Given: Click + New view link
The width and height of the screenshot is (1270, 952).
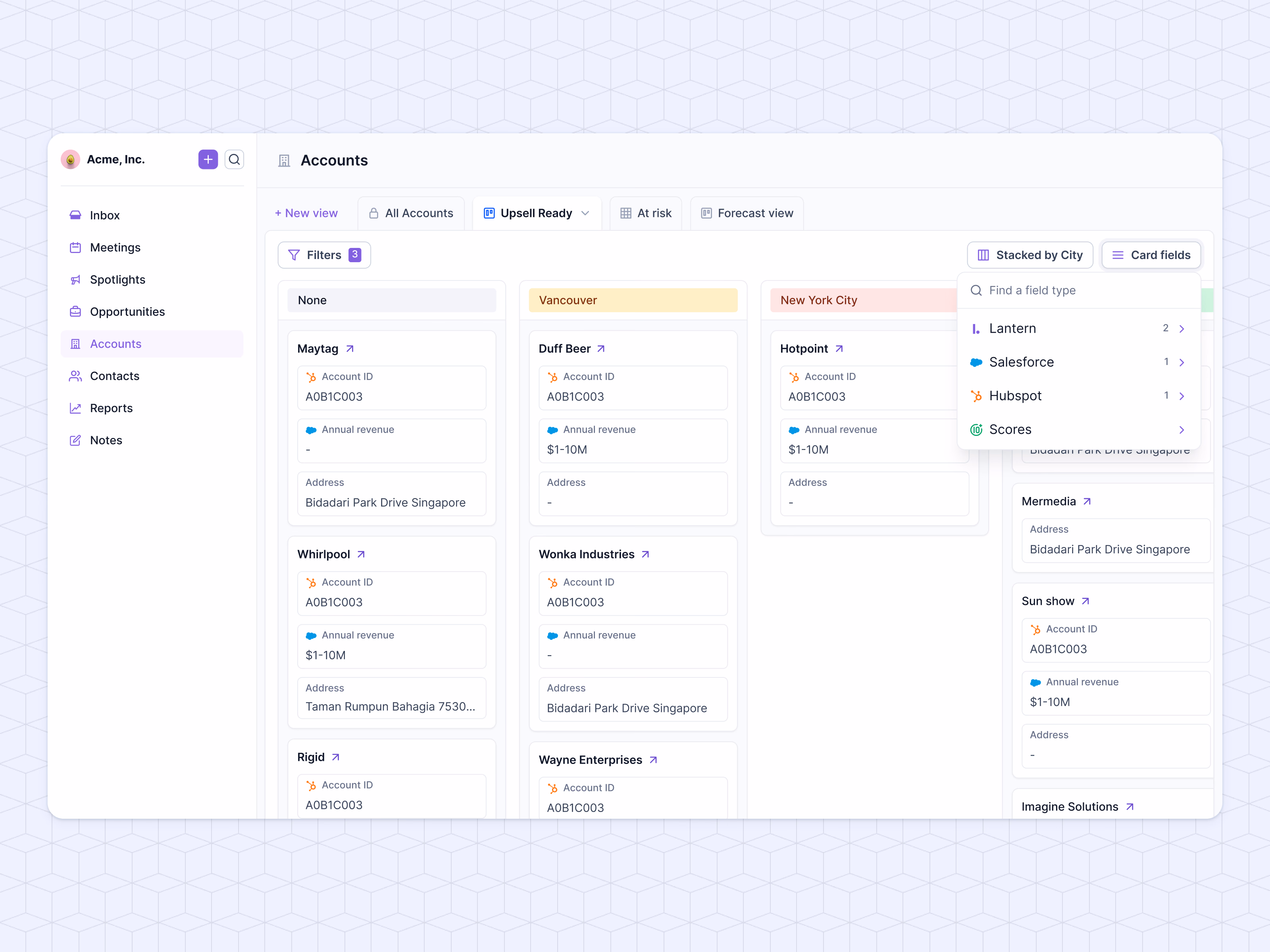Looking at the screenshot, I should pyautogui.click(x=306, y=213).
